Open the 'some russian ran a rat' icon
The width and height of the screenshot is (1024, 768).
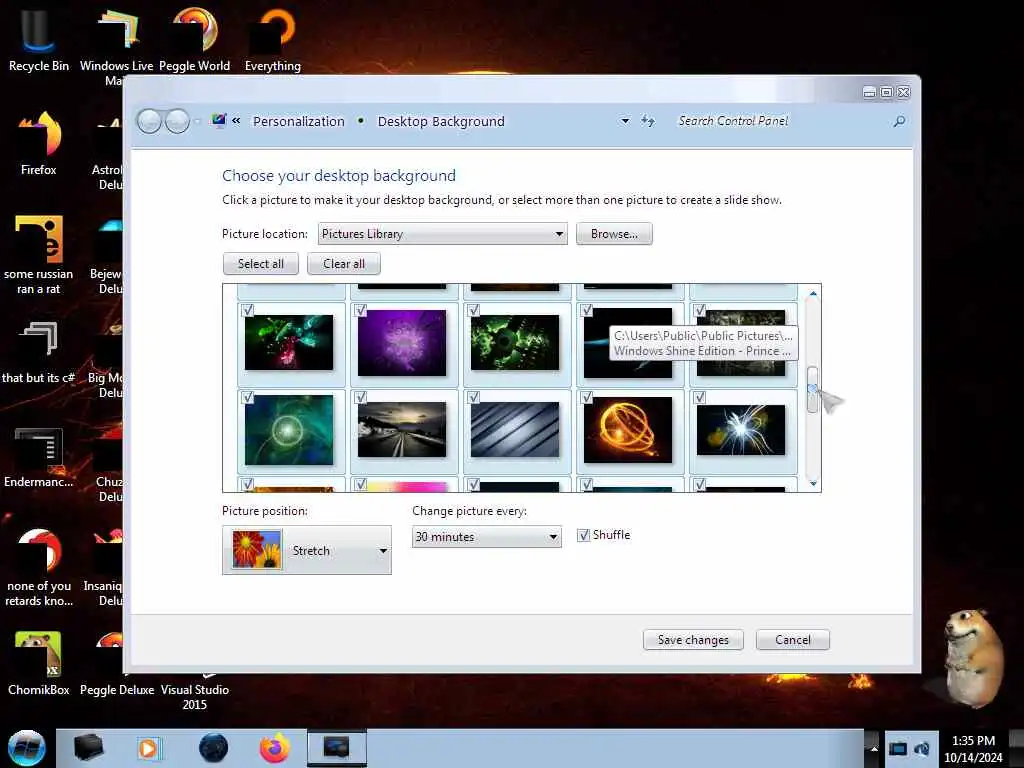(x=38, y=255)
